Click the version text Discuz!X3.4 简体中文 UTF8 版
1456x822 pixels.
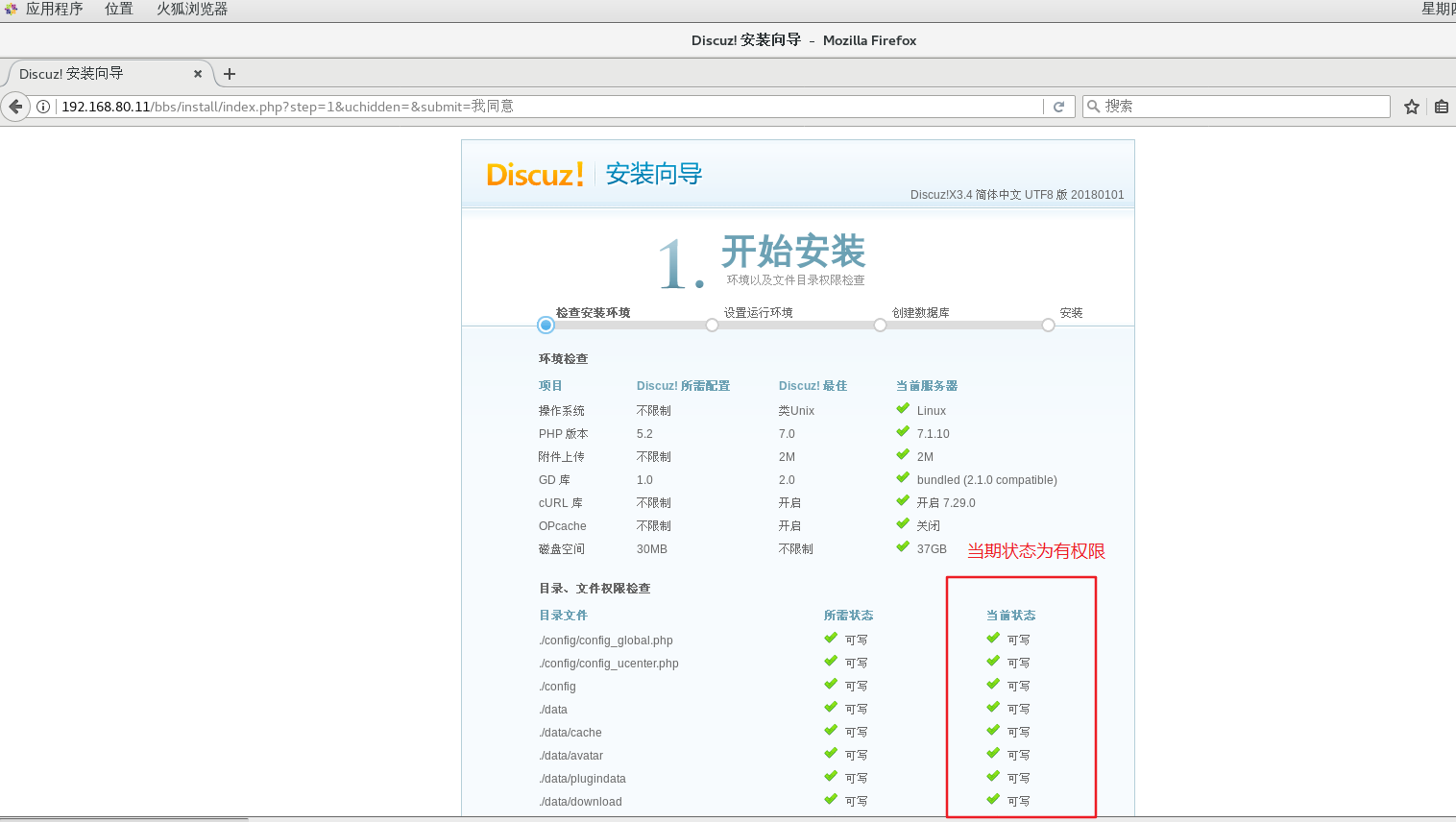[x=988, y=195]
